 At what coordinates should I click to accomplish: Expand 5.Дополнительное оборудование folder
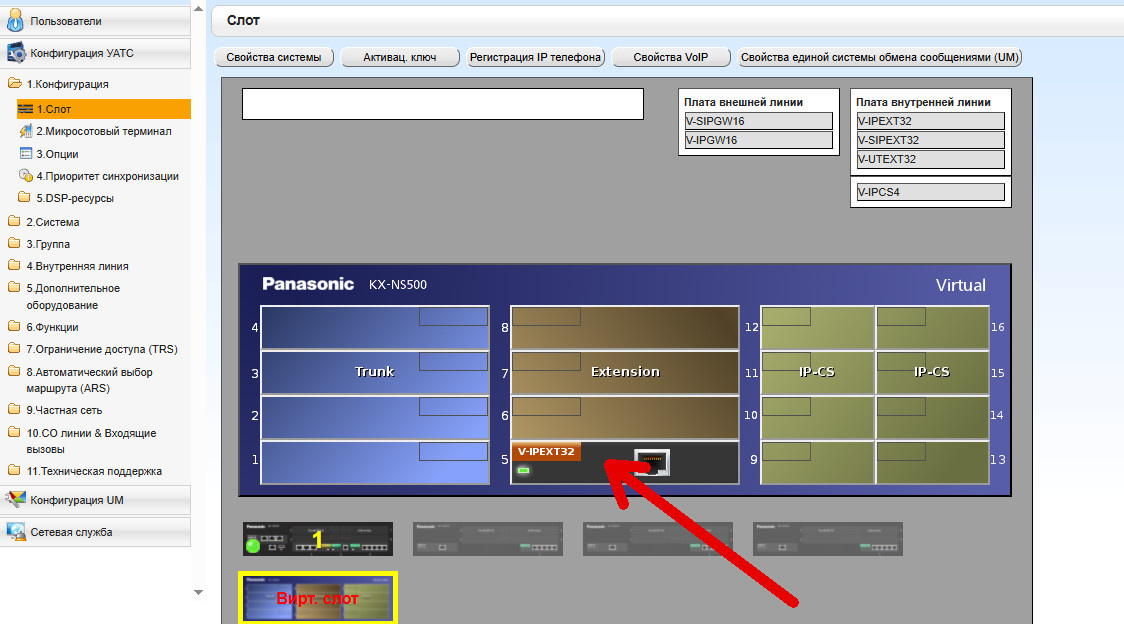tap(14, 288)
